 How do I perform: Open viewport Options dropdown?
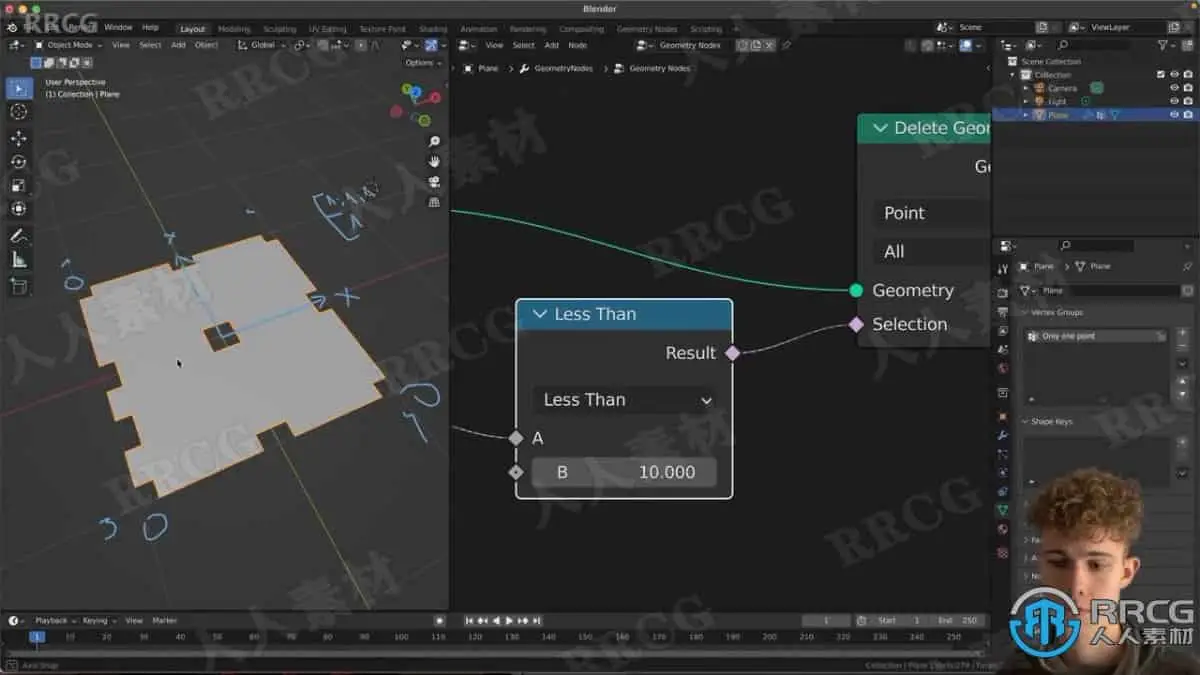[423, 63]
